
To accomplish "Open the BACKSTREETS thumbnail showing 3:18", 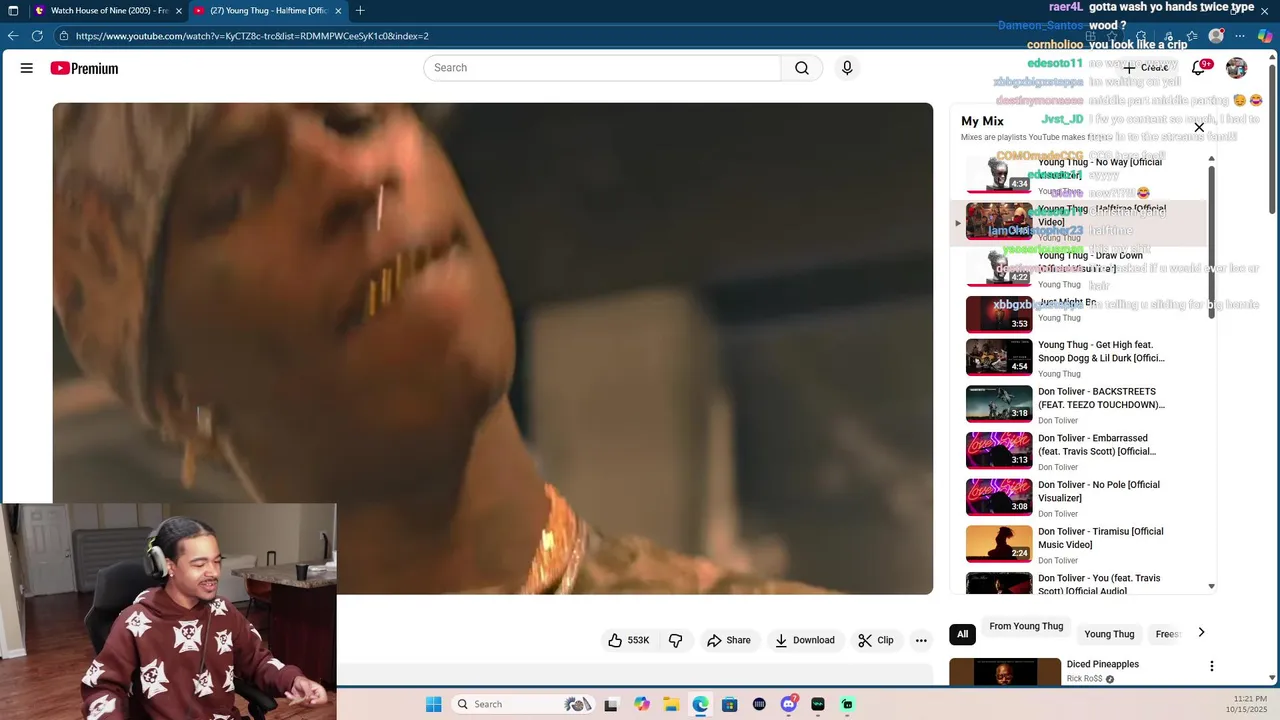I will [999, 404].
